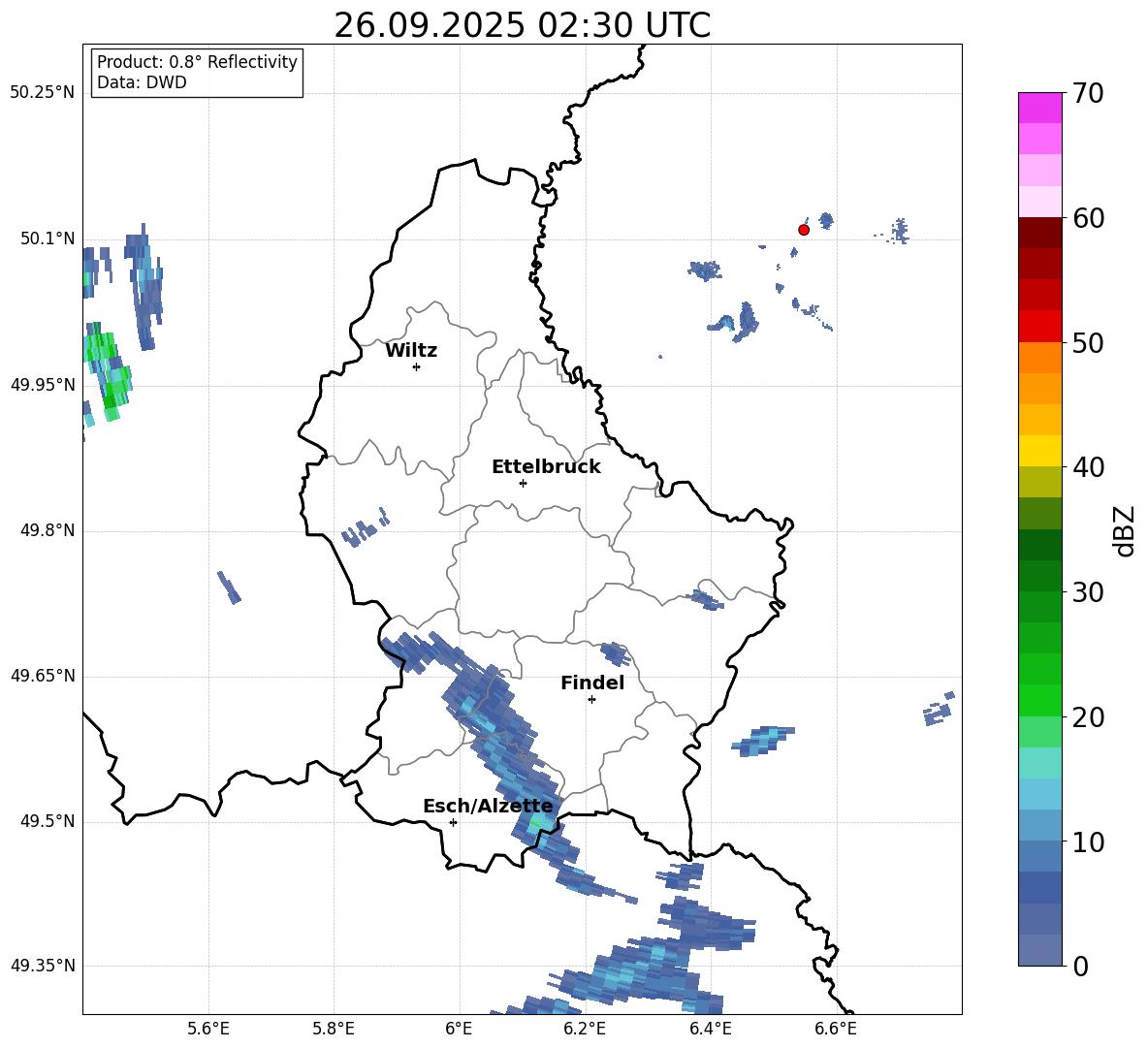Click the 6.2°E longitude tick label

pos(585,1028)
